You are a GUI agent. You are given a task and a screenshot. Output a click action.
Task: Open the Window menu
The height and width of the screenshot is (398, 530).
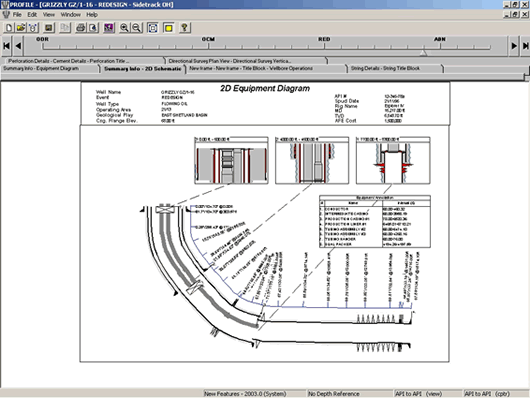[x=70, y=15]
